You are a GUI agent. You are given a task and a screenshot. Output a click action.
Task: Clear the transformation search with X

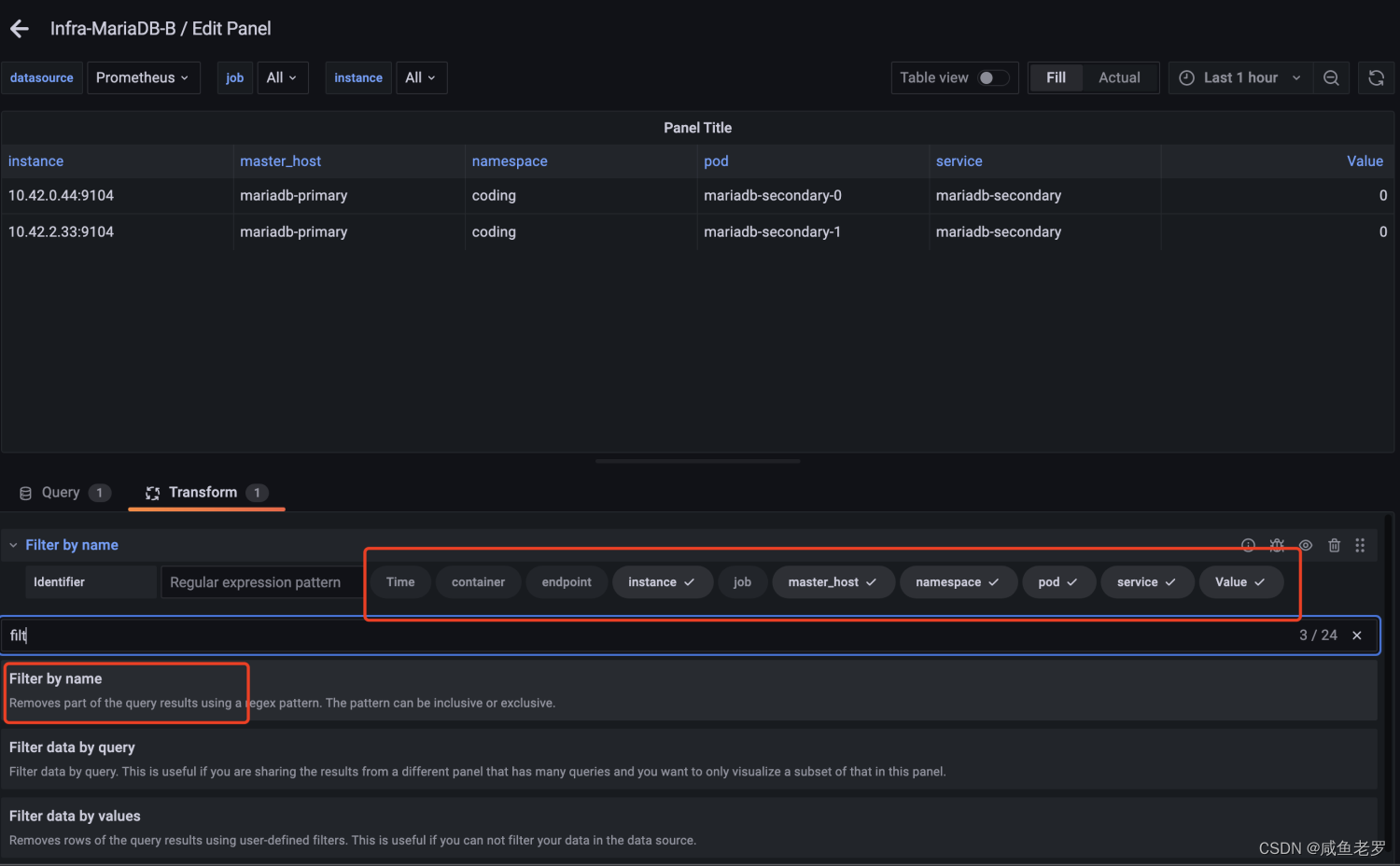1357,636
